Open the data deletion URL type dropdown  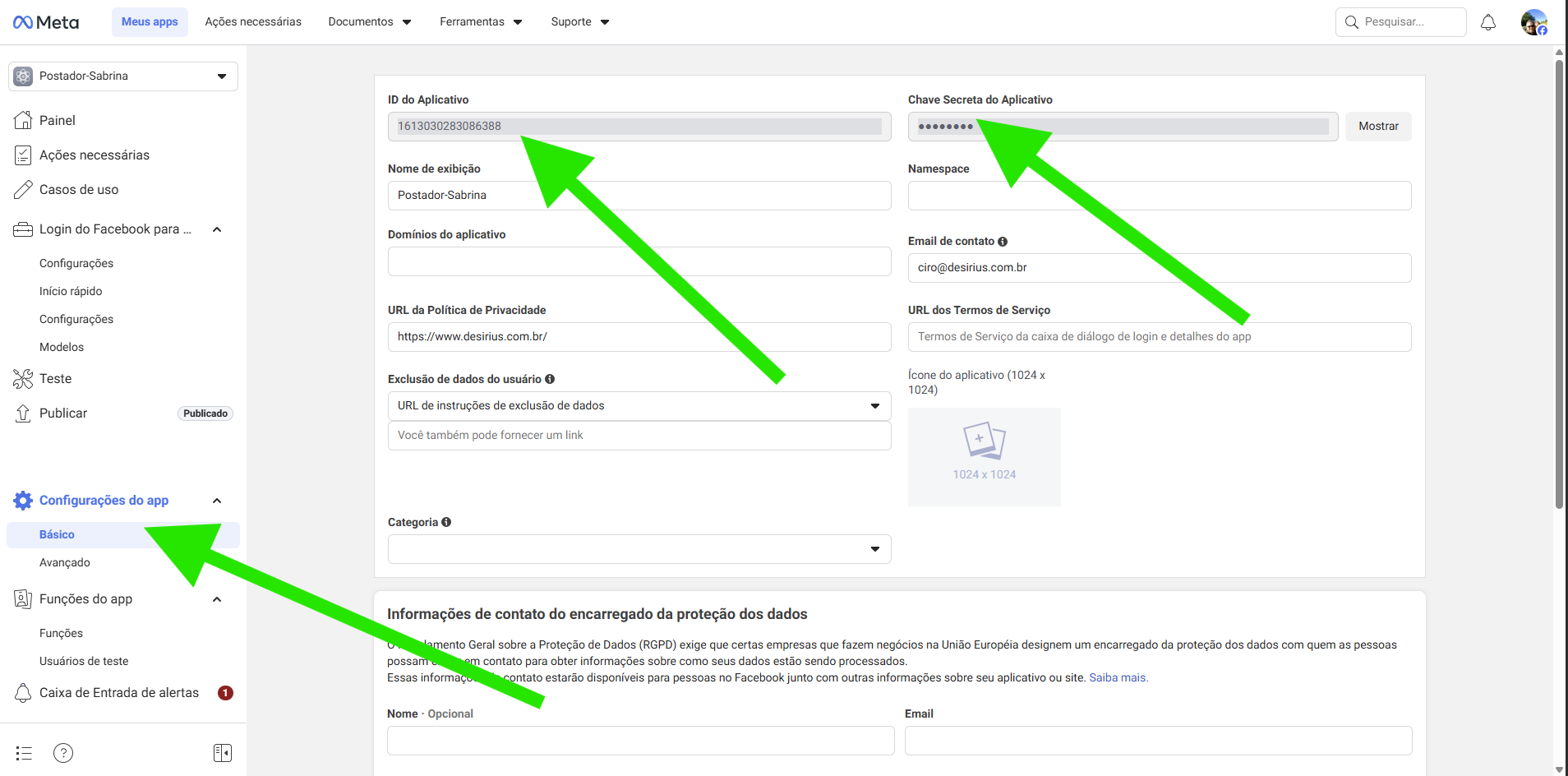pos(639,406)
